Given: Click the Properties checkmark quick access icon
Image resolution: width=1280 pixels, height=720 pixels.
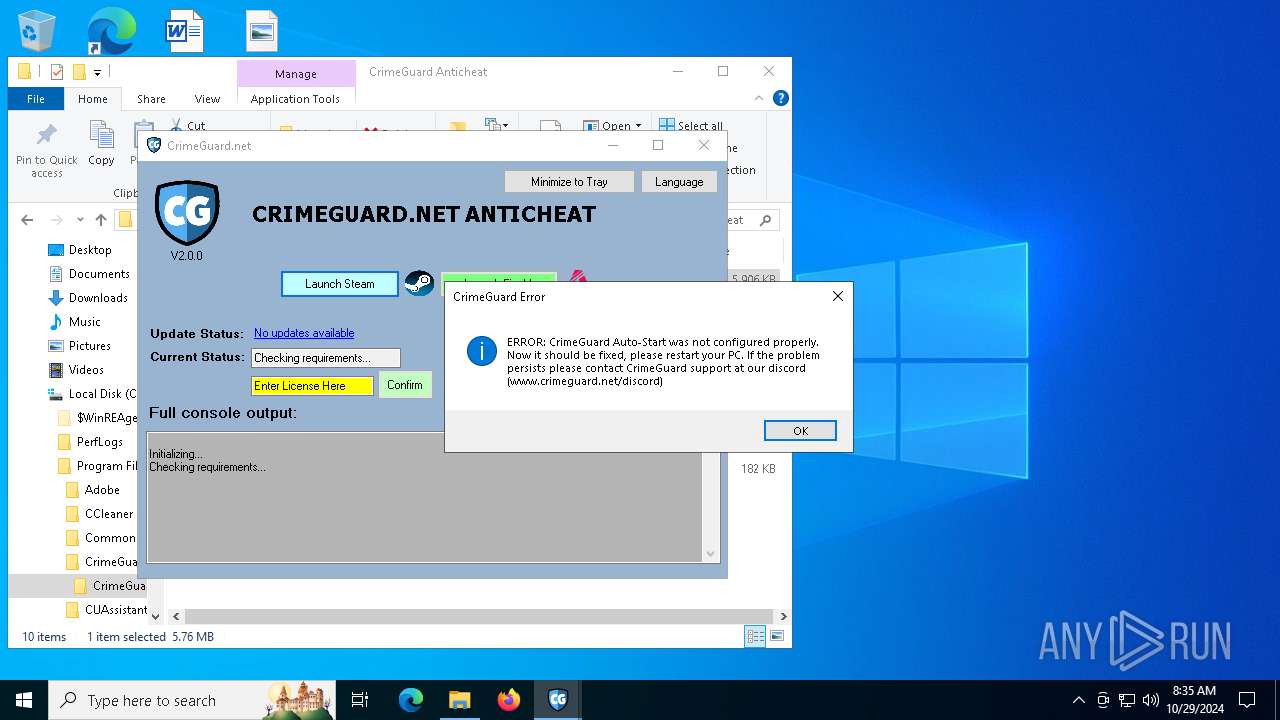Looking at the screenshot, I should pyautogui.click(x=57, y=72).
